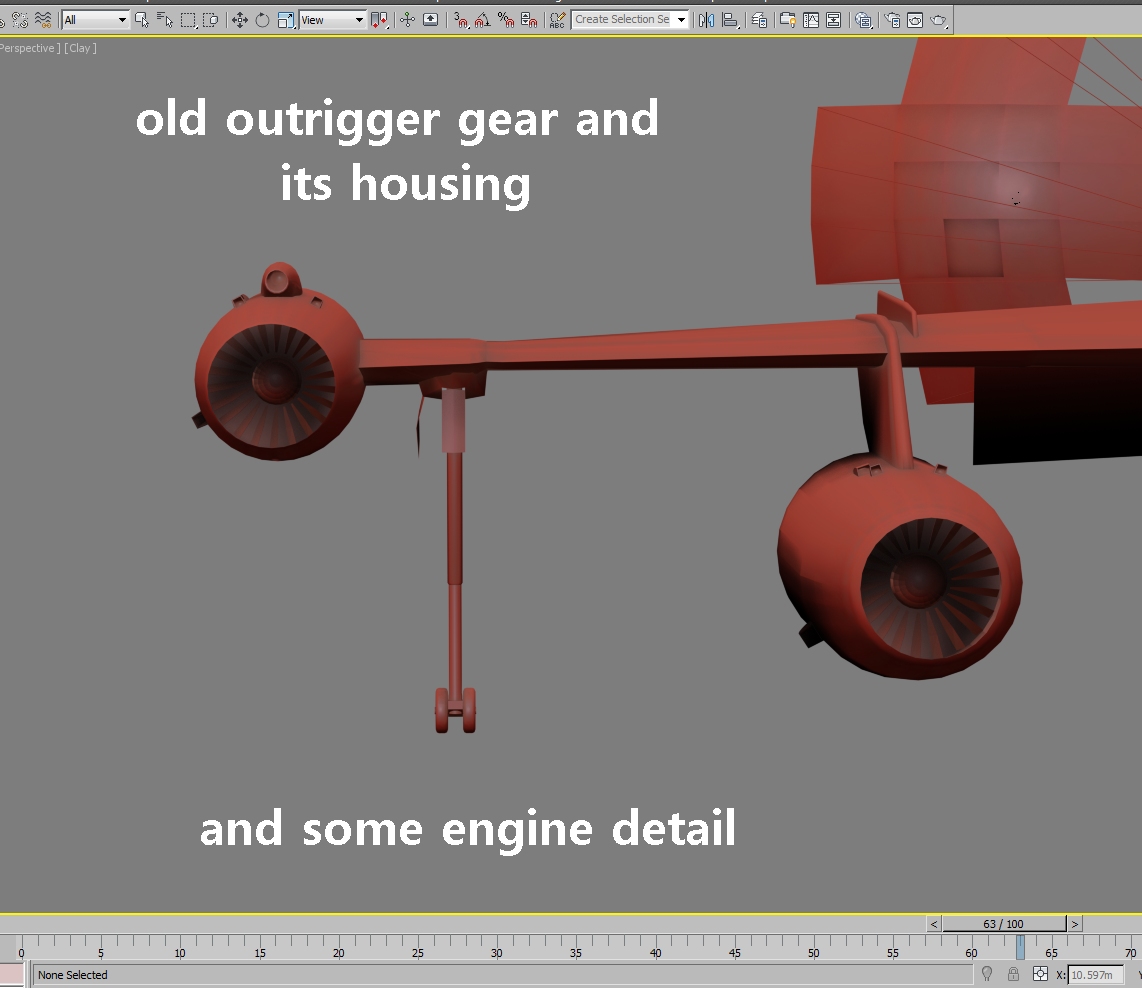Click the Render Production teapot icon
Image resolution: width=1142 pixels, height=988 pixels.
point(939,20)
